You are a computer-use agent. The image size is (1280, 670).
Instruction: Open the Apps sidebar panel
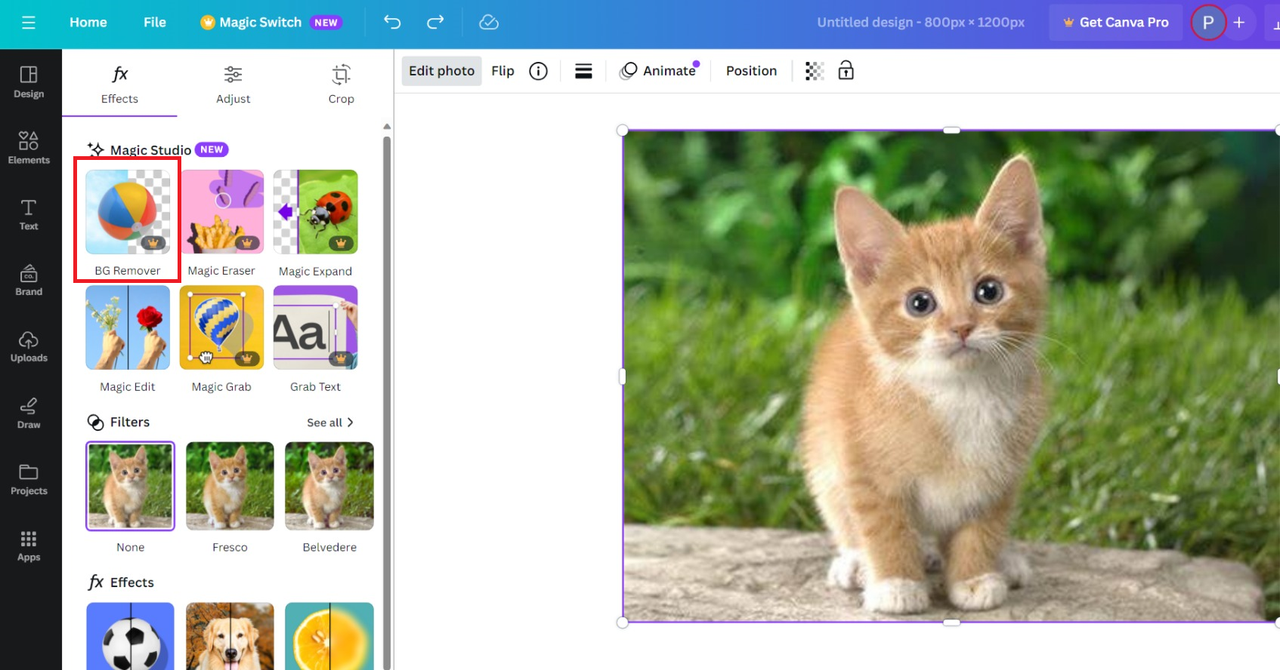point(29,545)
